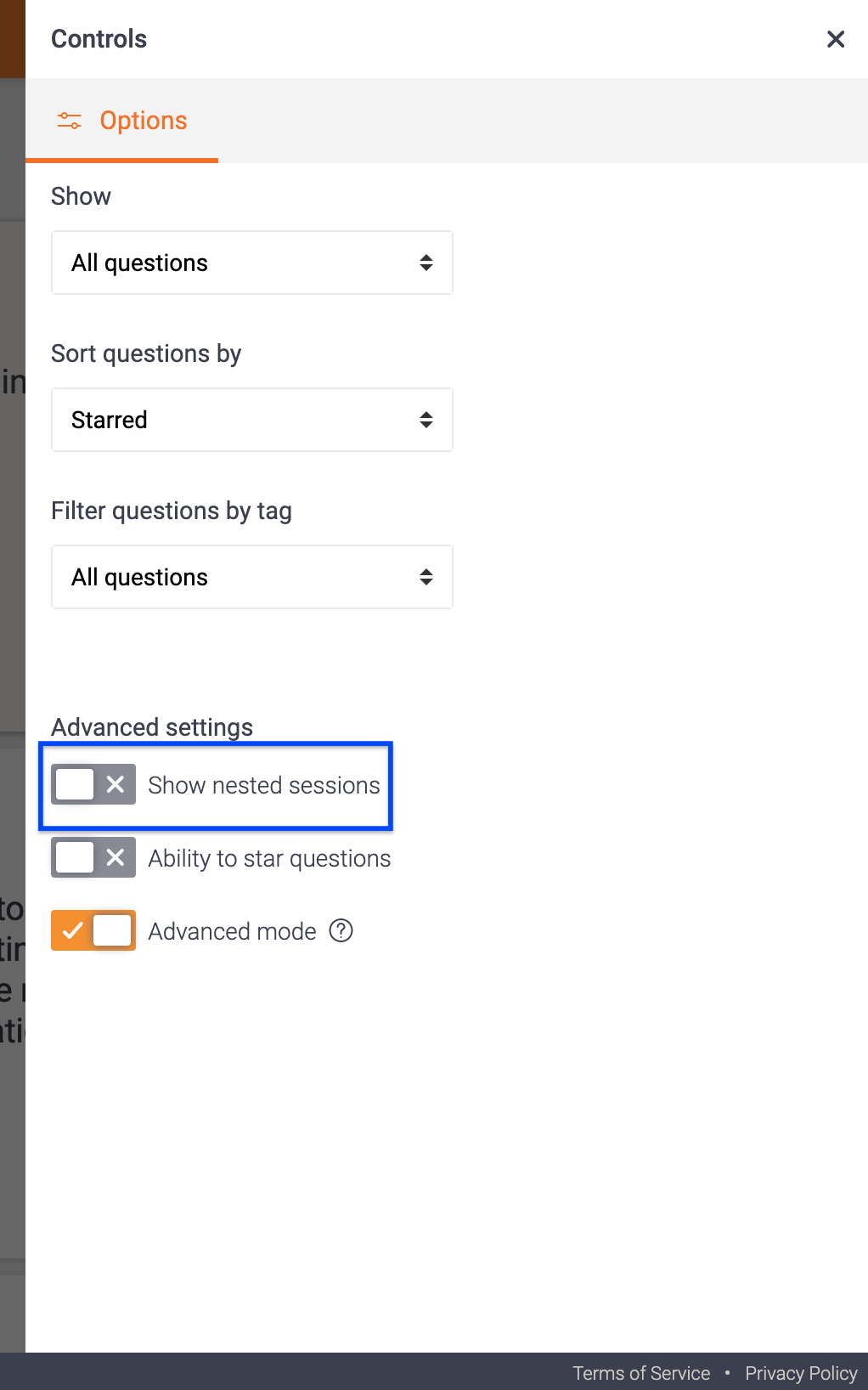Click the Advanced mode label text
Viewport: 868px width, 1390px height.
[x=232, y=931]
